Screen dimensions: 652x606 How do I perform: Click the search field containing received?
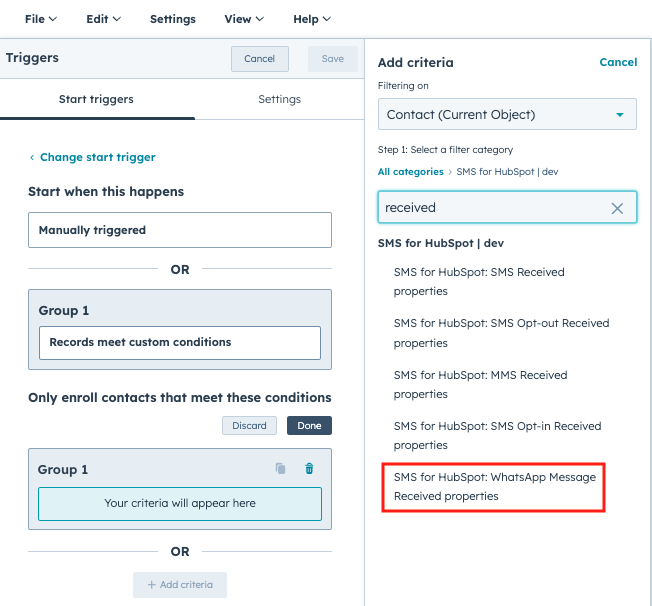click(507, 208)
